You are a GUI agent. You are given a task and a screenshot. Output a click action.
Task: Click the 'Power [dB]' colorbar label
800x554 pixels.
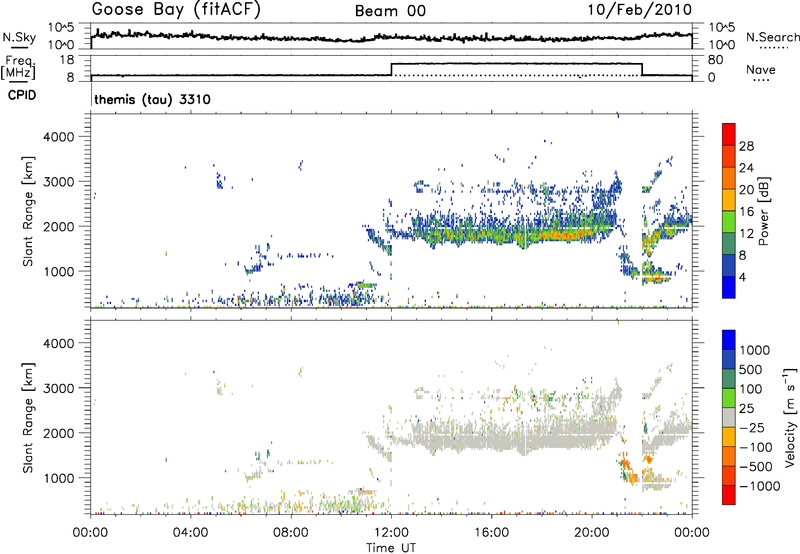(x=763, y=211)
